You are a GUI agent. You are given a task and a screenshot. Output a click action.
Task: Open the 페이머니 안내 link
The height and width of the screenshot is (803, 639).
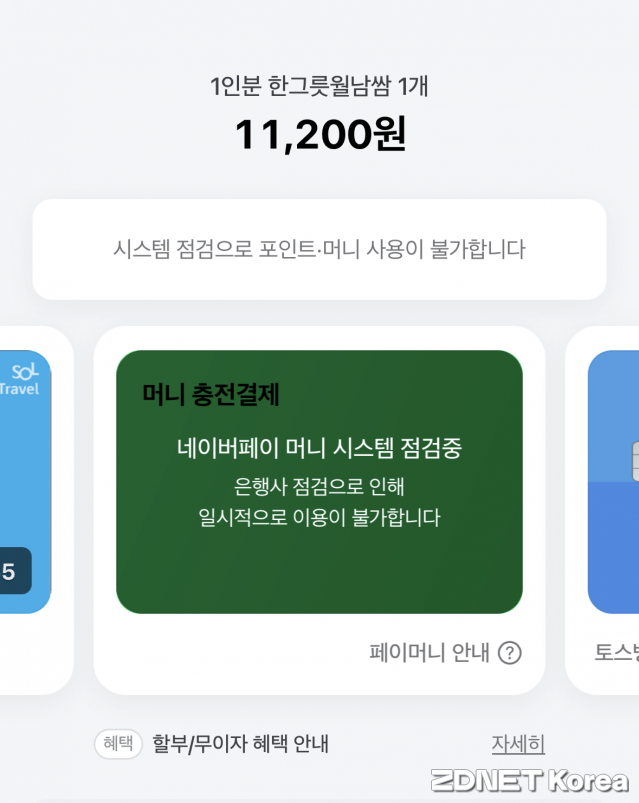coord(429,653)
